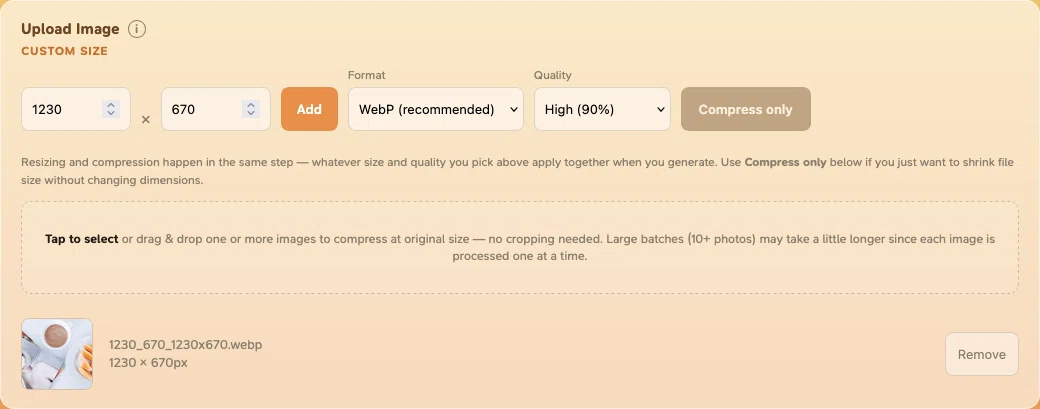This screenshot has height=409, width=1040.
Task: Click the width field showing 1230
Action: (76, 109)
